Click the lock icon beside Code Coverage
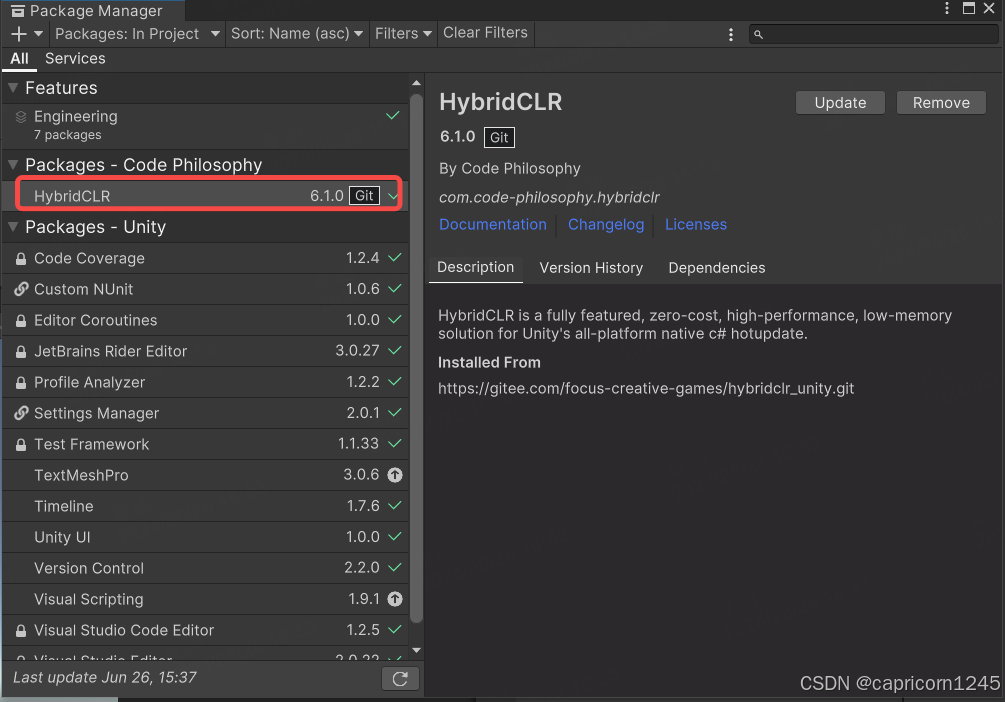 [21, 258]
